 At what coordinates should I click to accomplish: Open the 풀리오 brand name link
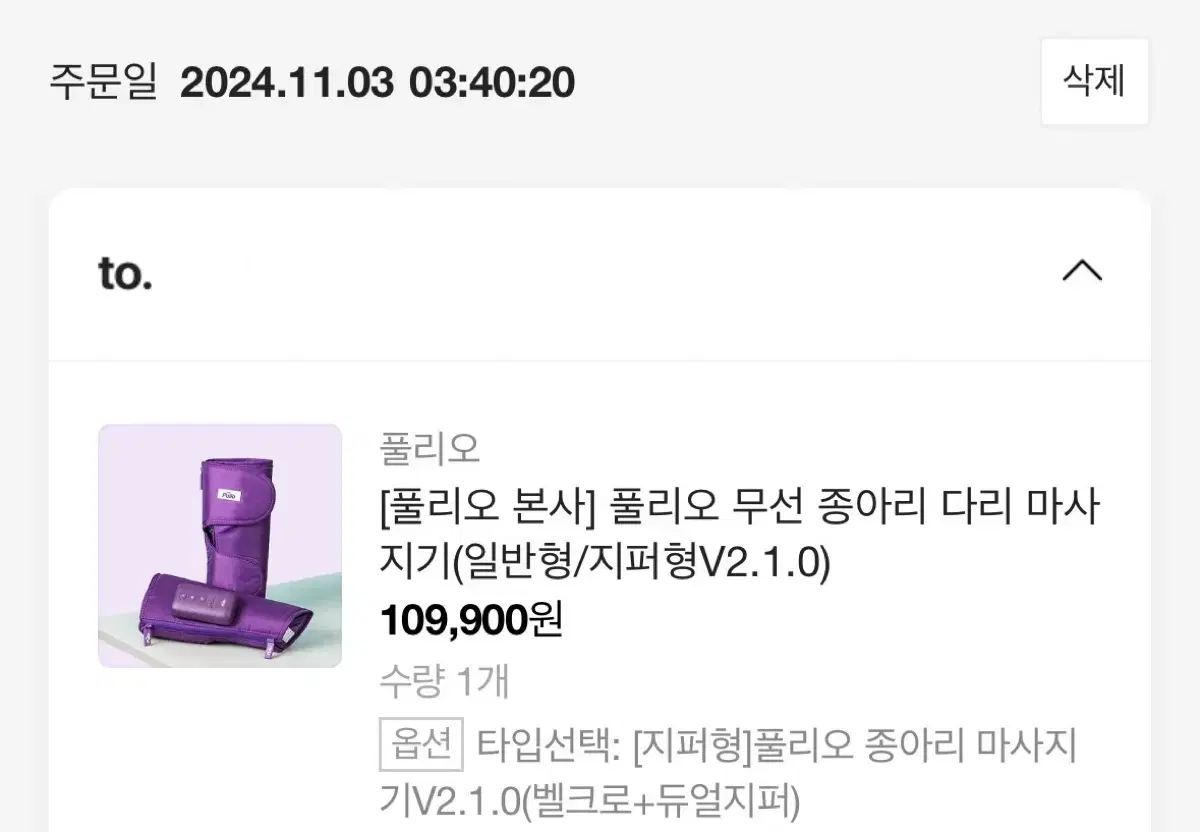(430, 449)
